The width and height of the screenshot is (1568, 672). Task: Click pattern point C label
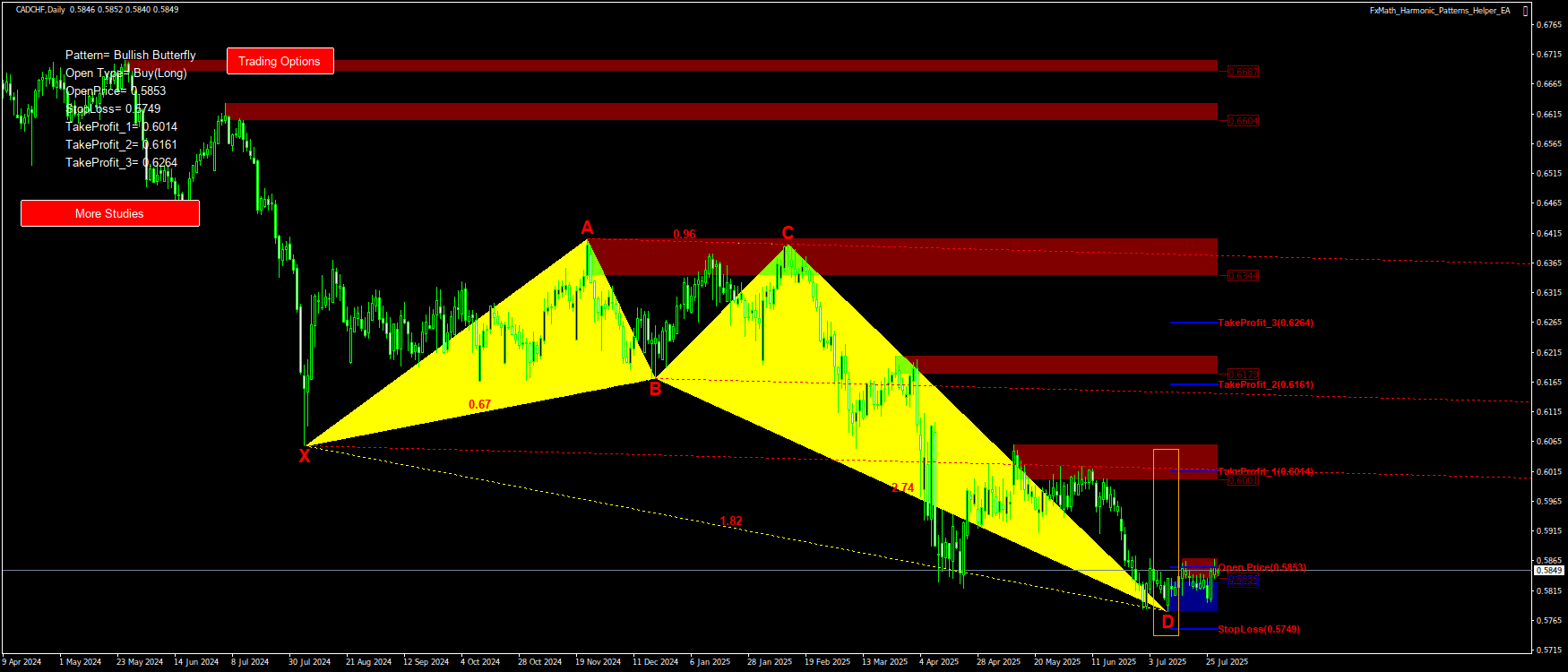788,233
